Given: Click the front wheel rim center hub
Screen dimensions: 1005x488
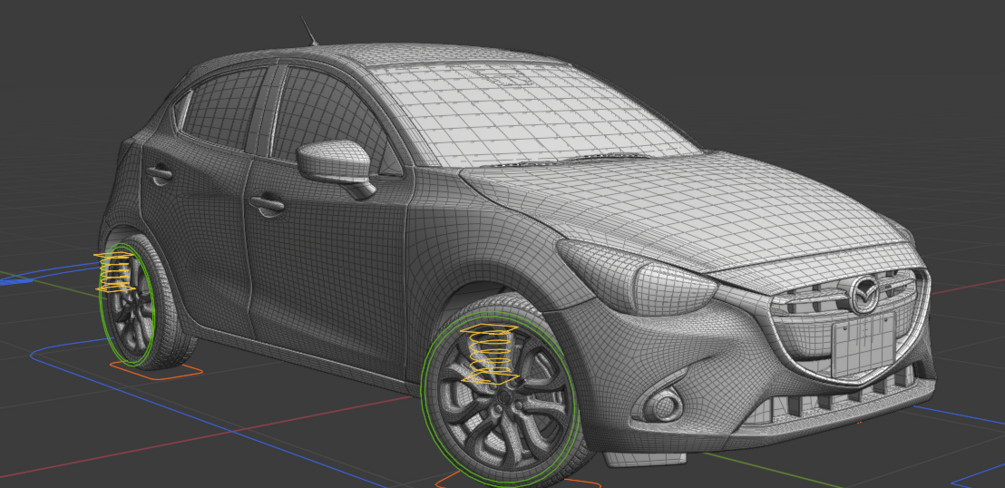Looking at the screenshot, I should (x=504, y=399).
